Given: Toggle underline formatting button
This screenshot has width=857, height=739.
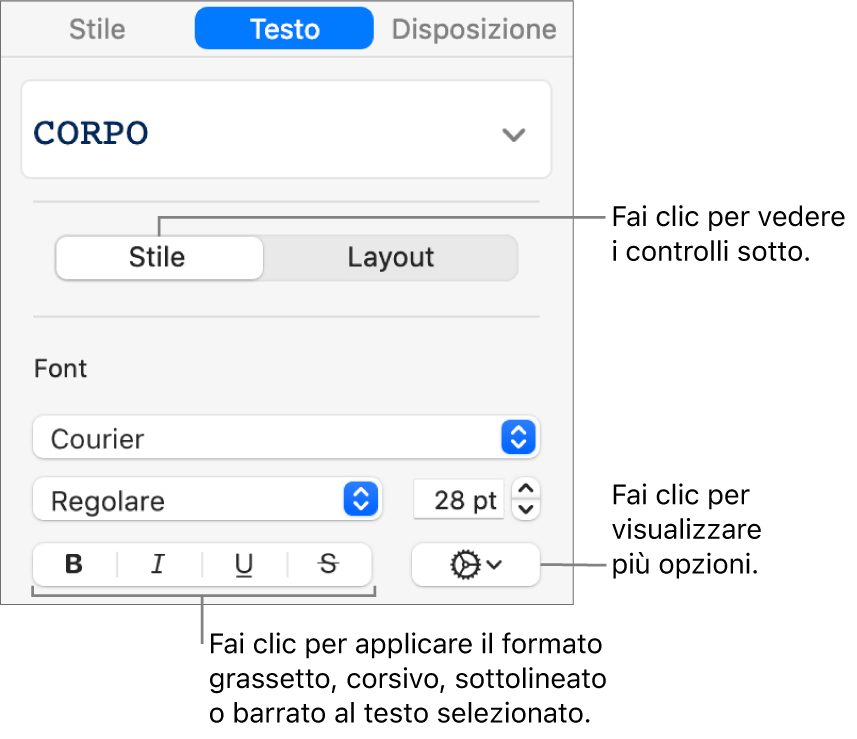Looking at the screenshot, I should (x=244, y=564).
